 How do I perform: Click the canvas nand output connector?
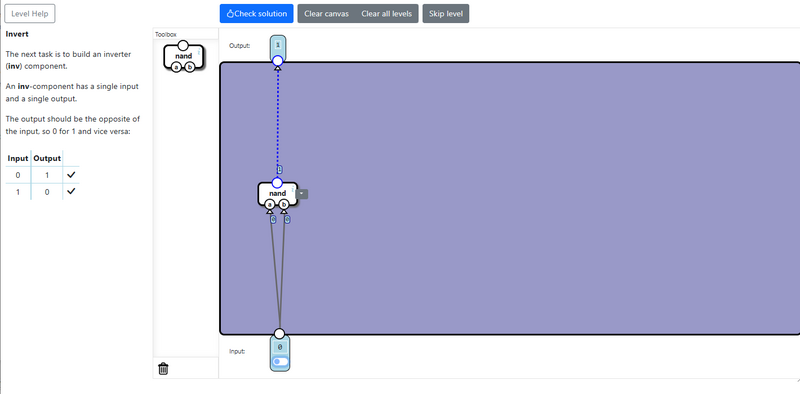277,183
